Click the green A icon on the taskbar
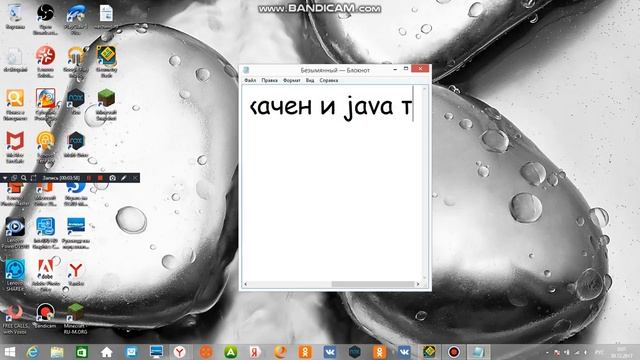Image resolution: width=640 pixels, height=360 pixels. (231, 352)
